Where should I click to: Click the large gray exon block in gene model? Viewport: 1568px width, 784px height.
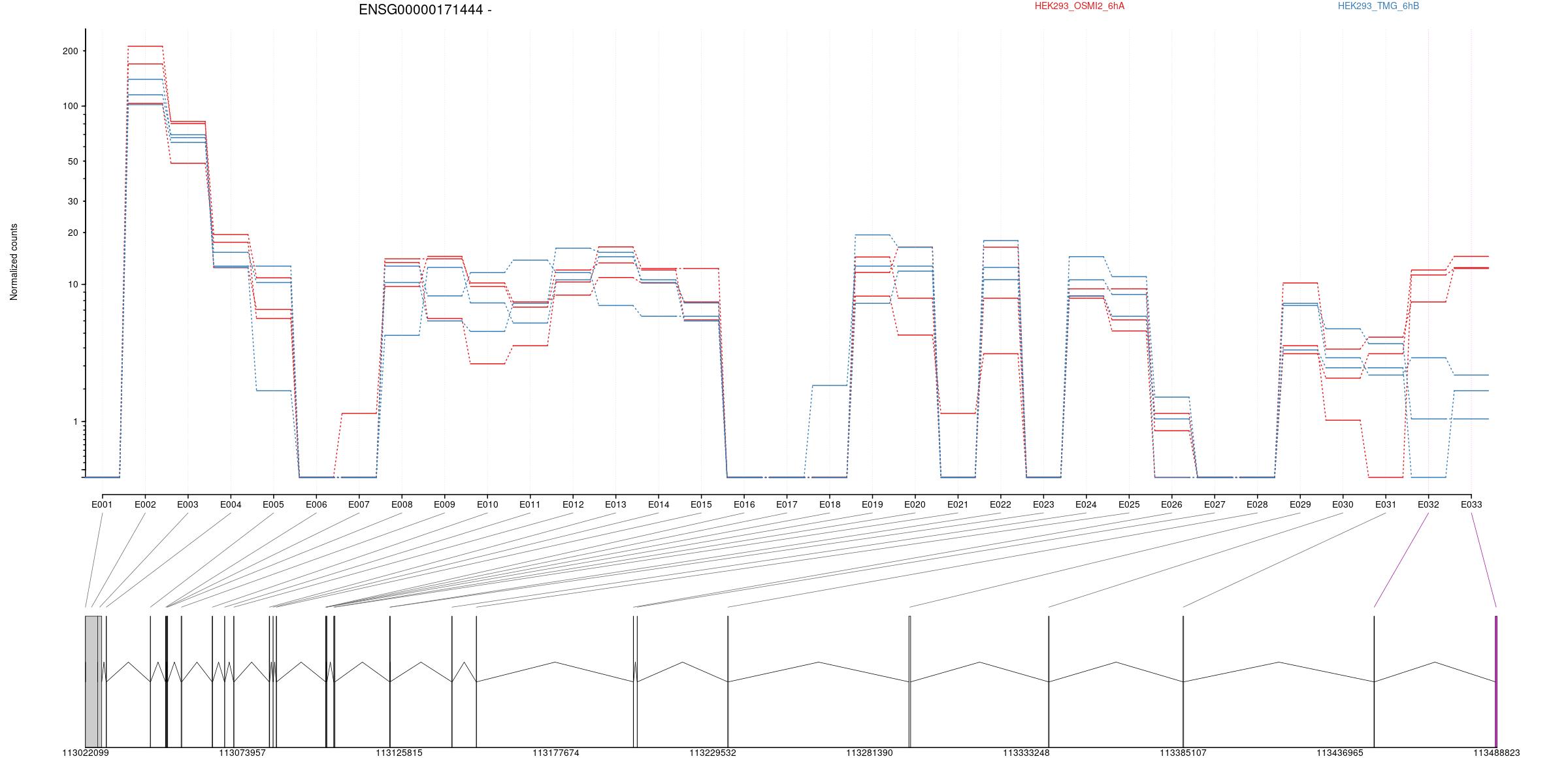[93, 681]
